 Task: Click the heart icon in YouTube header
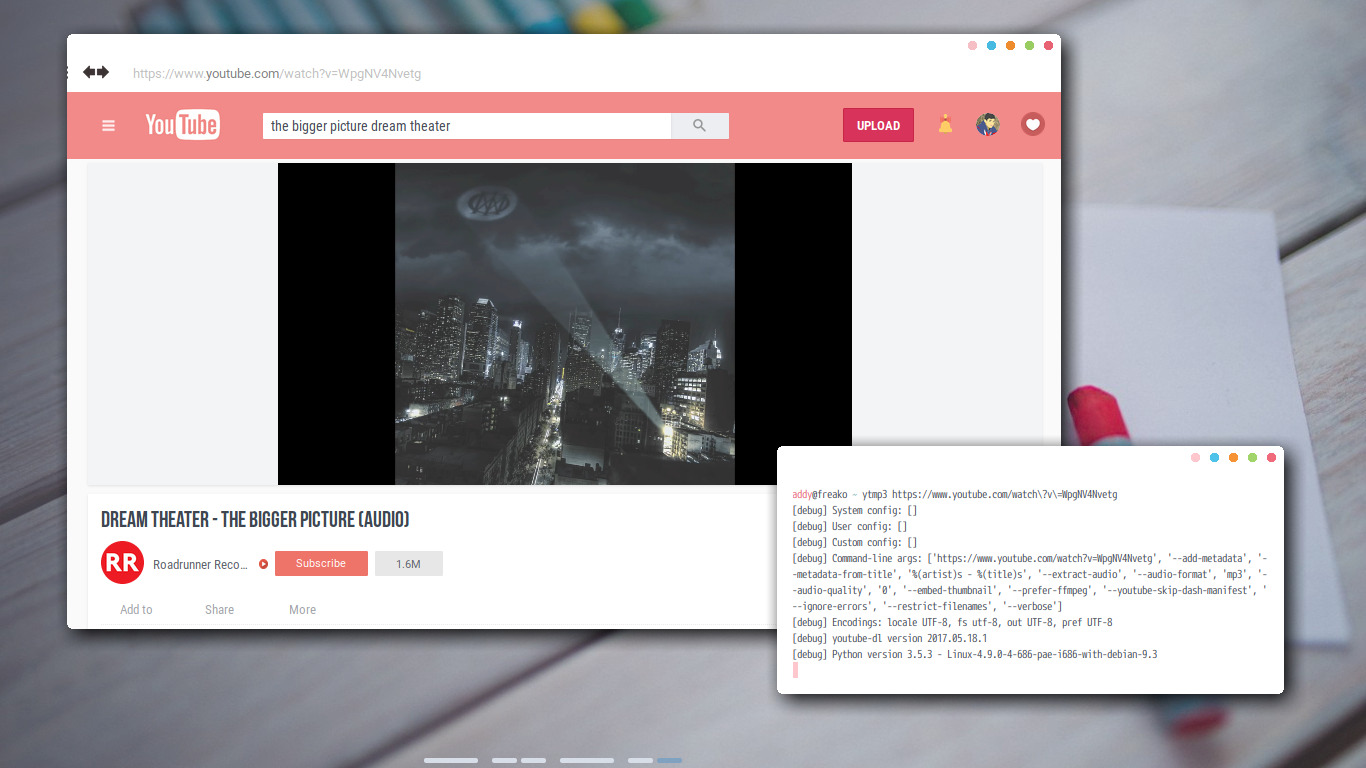[1033, 124]
